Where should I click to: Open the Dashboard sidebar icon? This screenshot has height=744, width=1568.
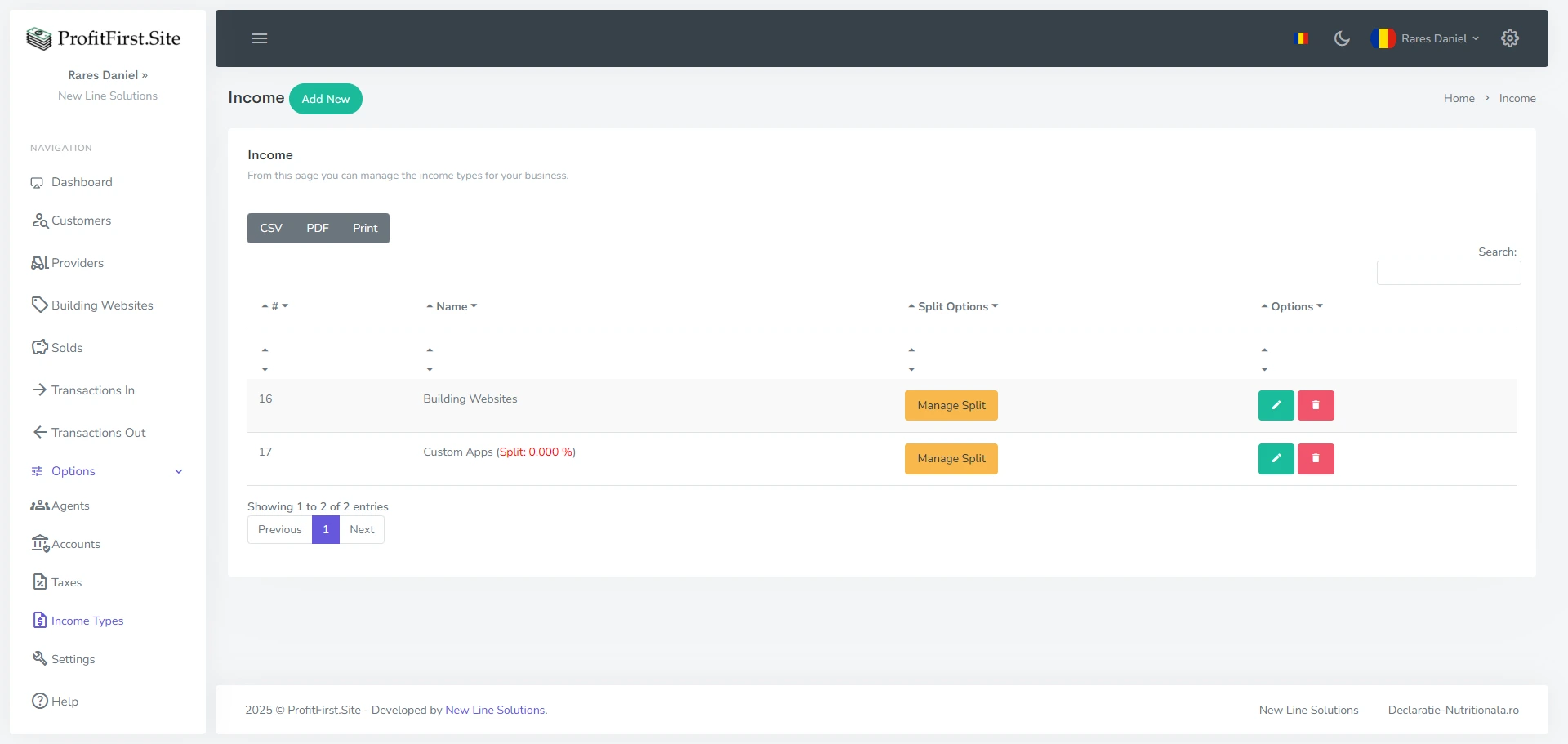point(38,182)
